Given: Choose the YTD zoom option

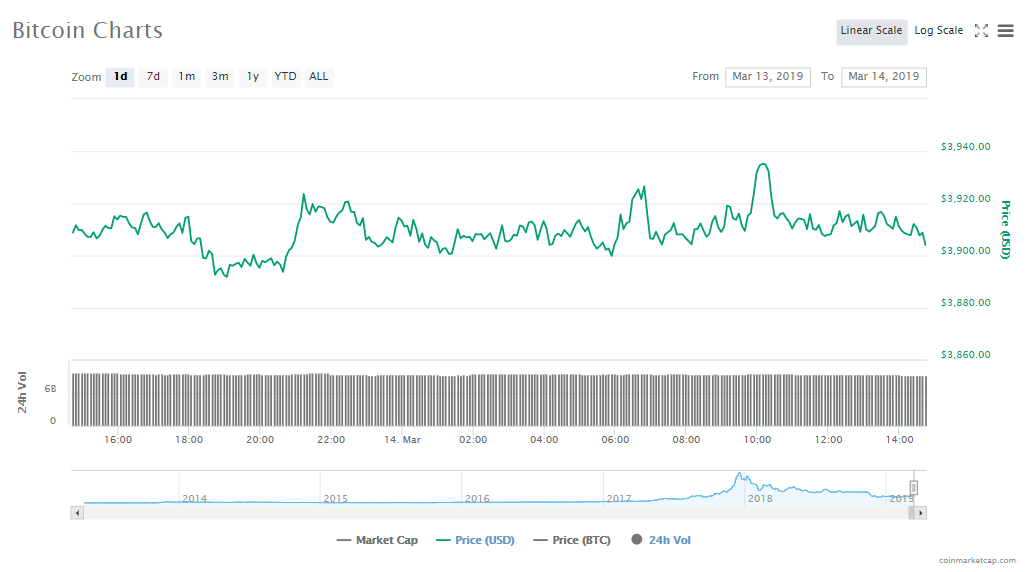Looking at the screenshot, I should point(286,77).
